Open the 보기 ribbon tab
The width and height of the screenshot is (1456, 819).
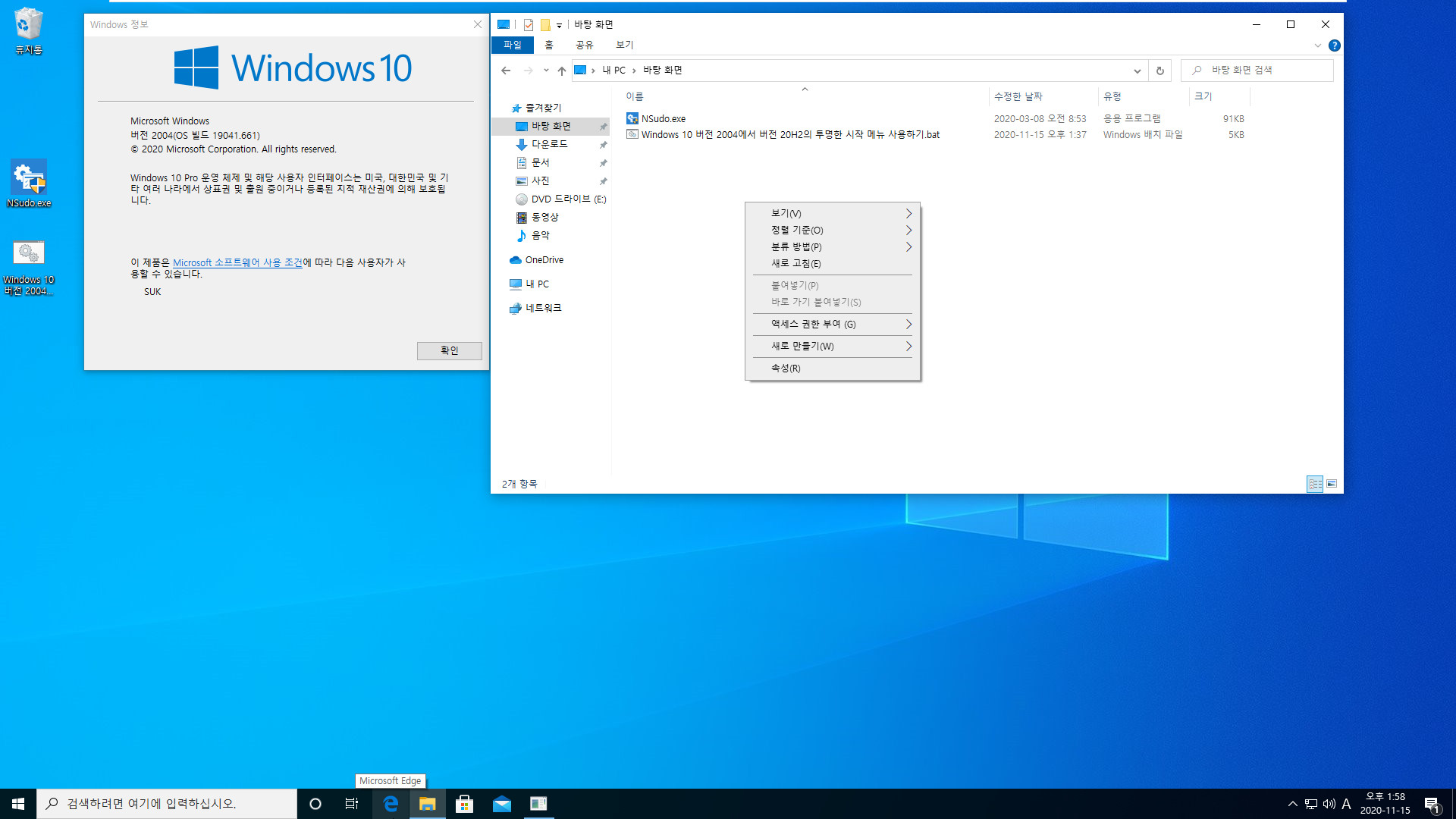coord(624,45)
